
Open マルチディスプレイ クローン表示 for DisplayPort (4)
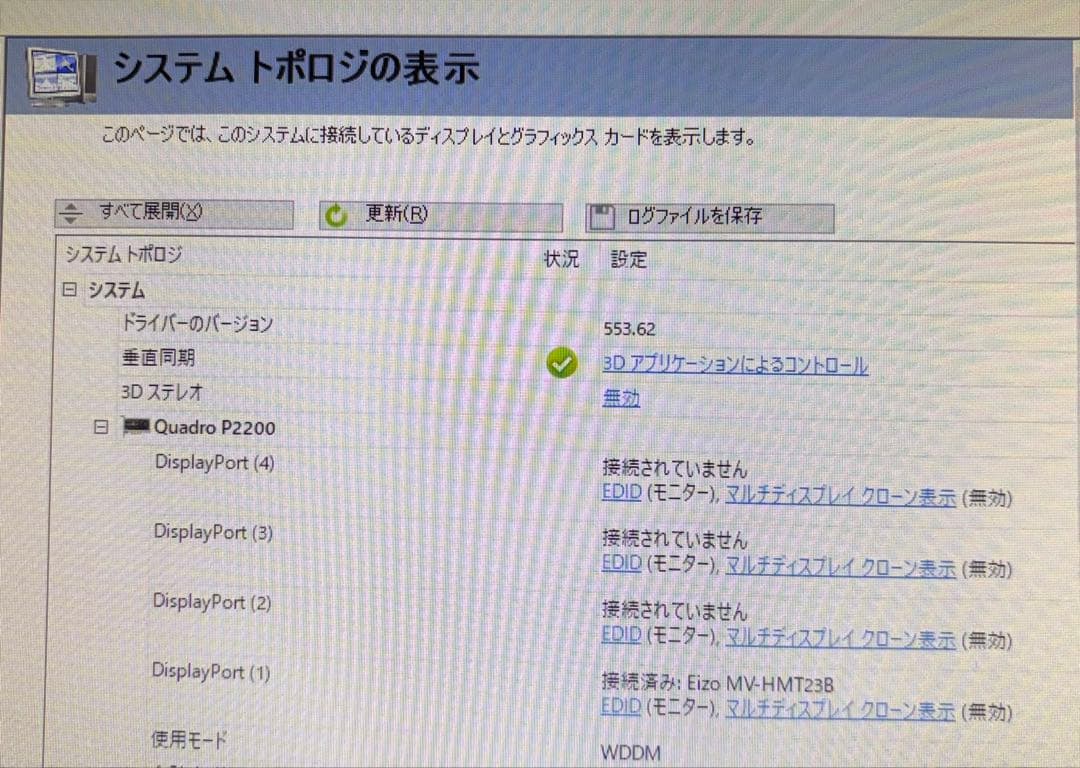coord(838,495)
